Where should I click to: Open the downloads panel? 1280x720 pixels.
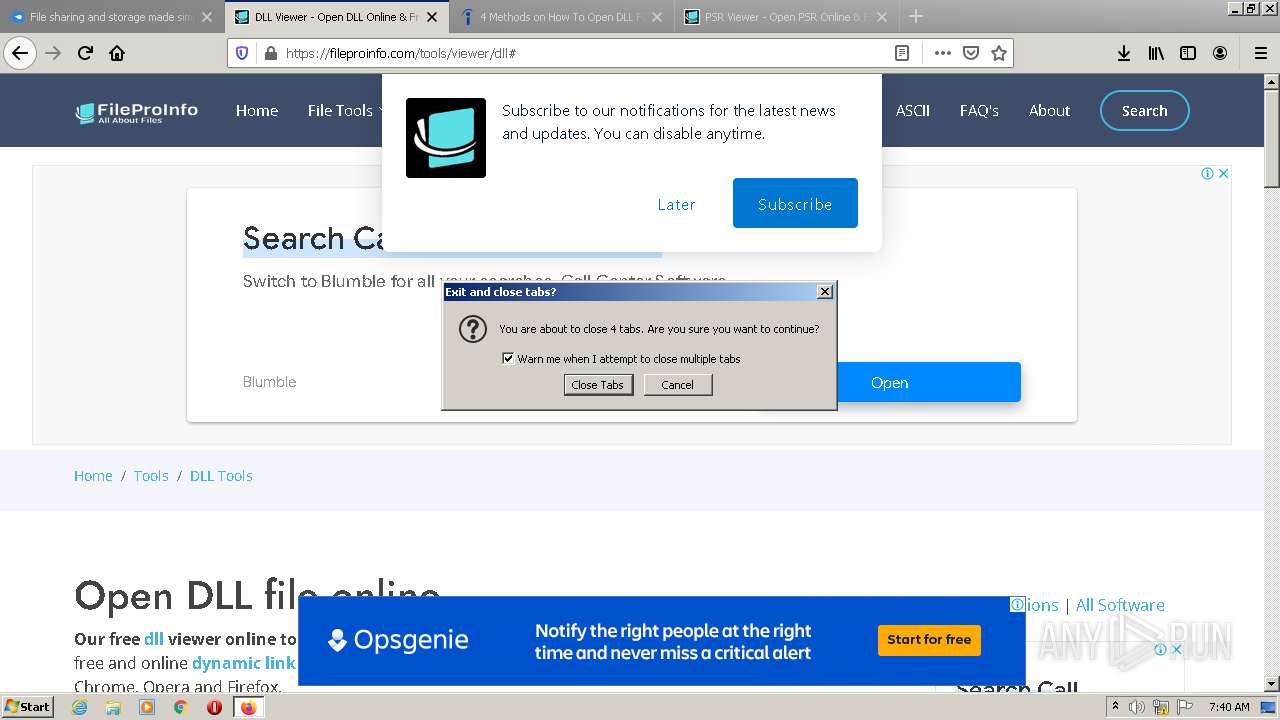coord(1124,53)
